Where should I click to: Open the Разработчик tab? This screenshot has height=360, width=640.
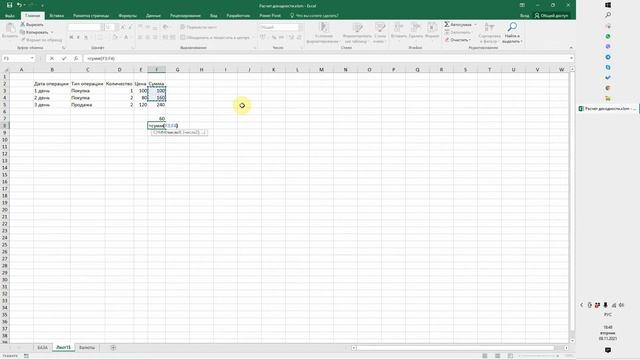point(238,16)
